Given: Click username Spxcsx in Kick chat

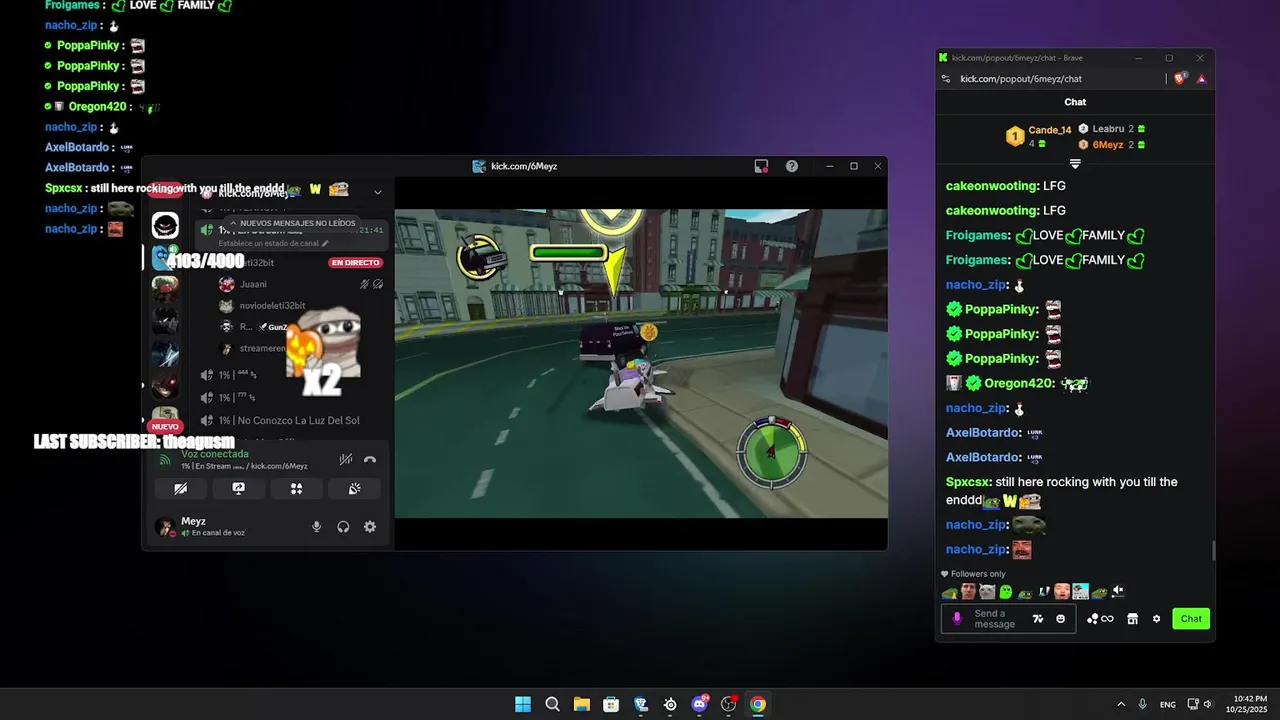Looking at the screenshot, I should click(x=967, y=482).
